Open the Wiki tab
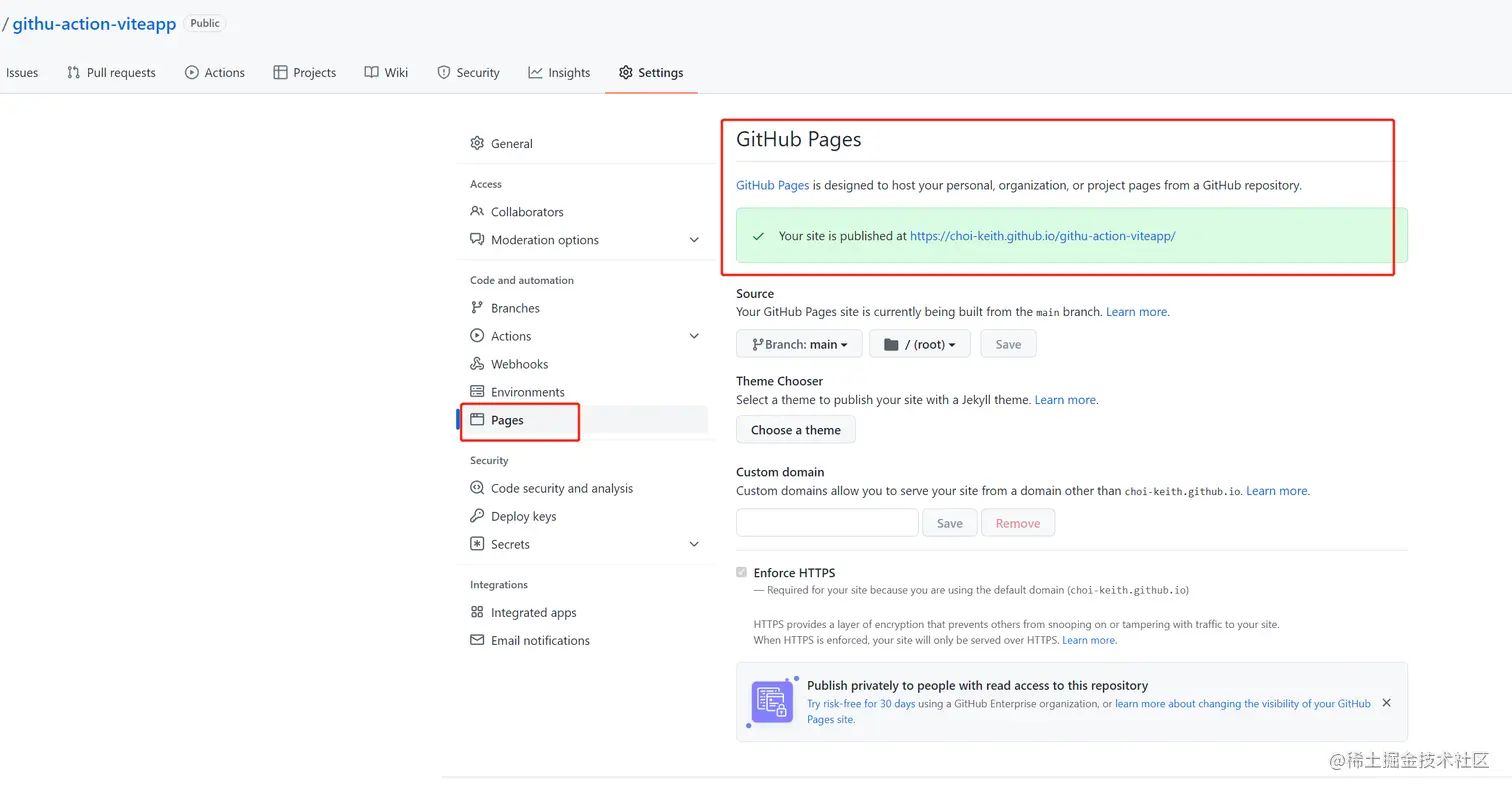 pyautogui.click(x=386, y=72)
